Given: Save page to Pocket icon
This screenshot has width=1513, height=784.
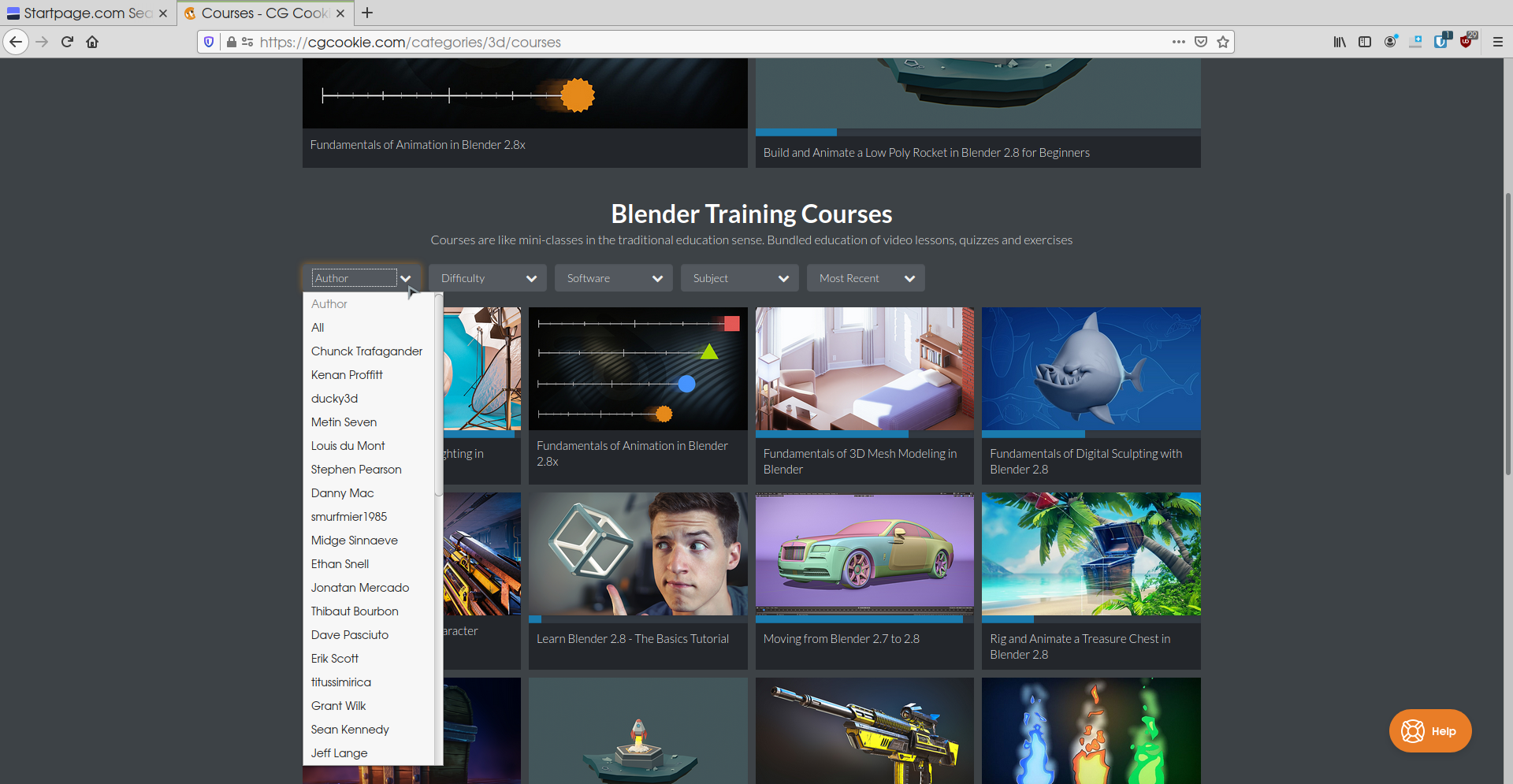Looking at the screenshot, I should coord(1200,42).
